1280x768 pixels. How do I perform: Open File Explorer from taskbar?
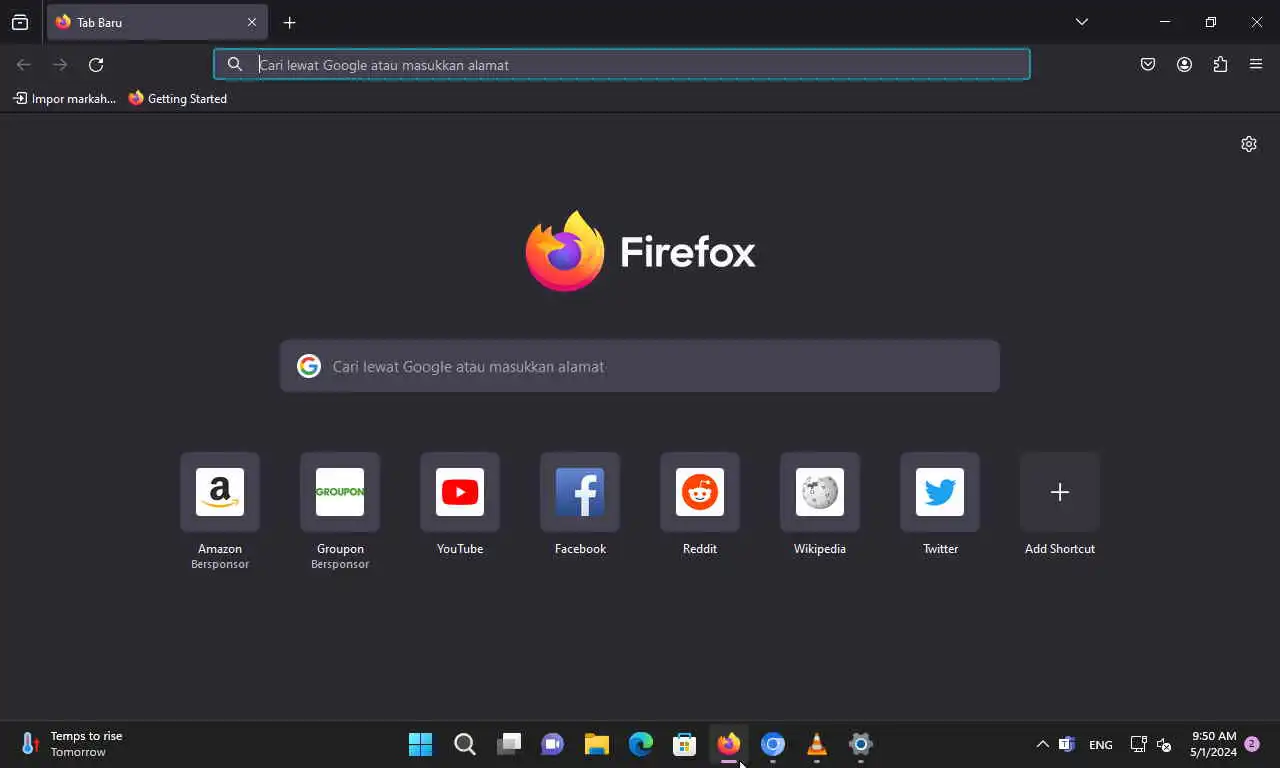pyautogui.click(x=597, y=744)
